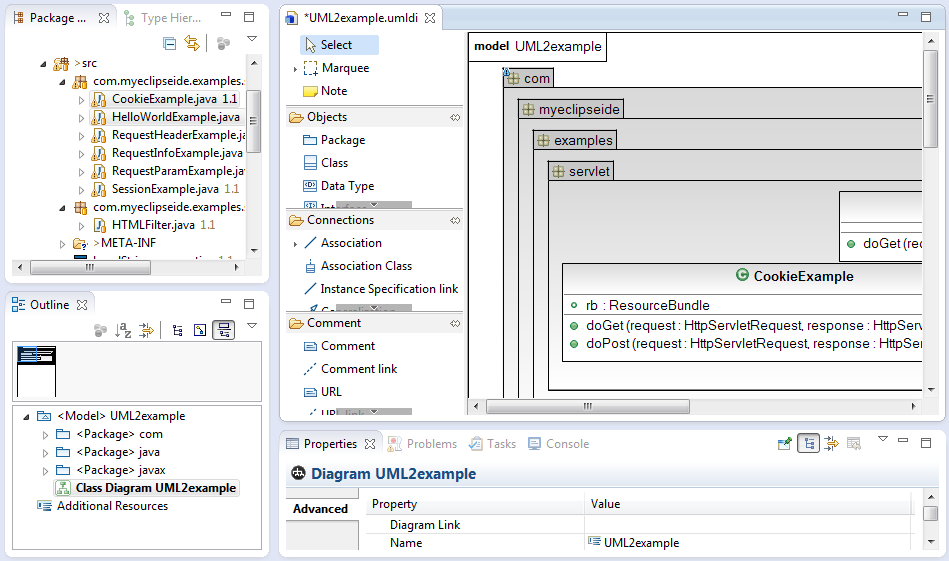949x561 pixels.
Task: Collapse the Objects palette drawer
Action: coord(327,117)
